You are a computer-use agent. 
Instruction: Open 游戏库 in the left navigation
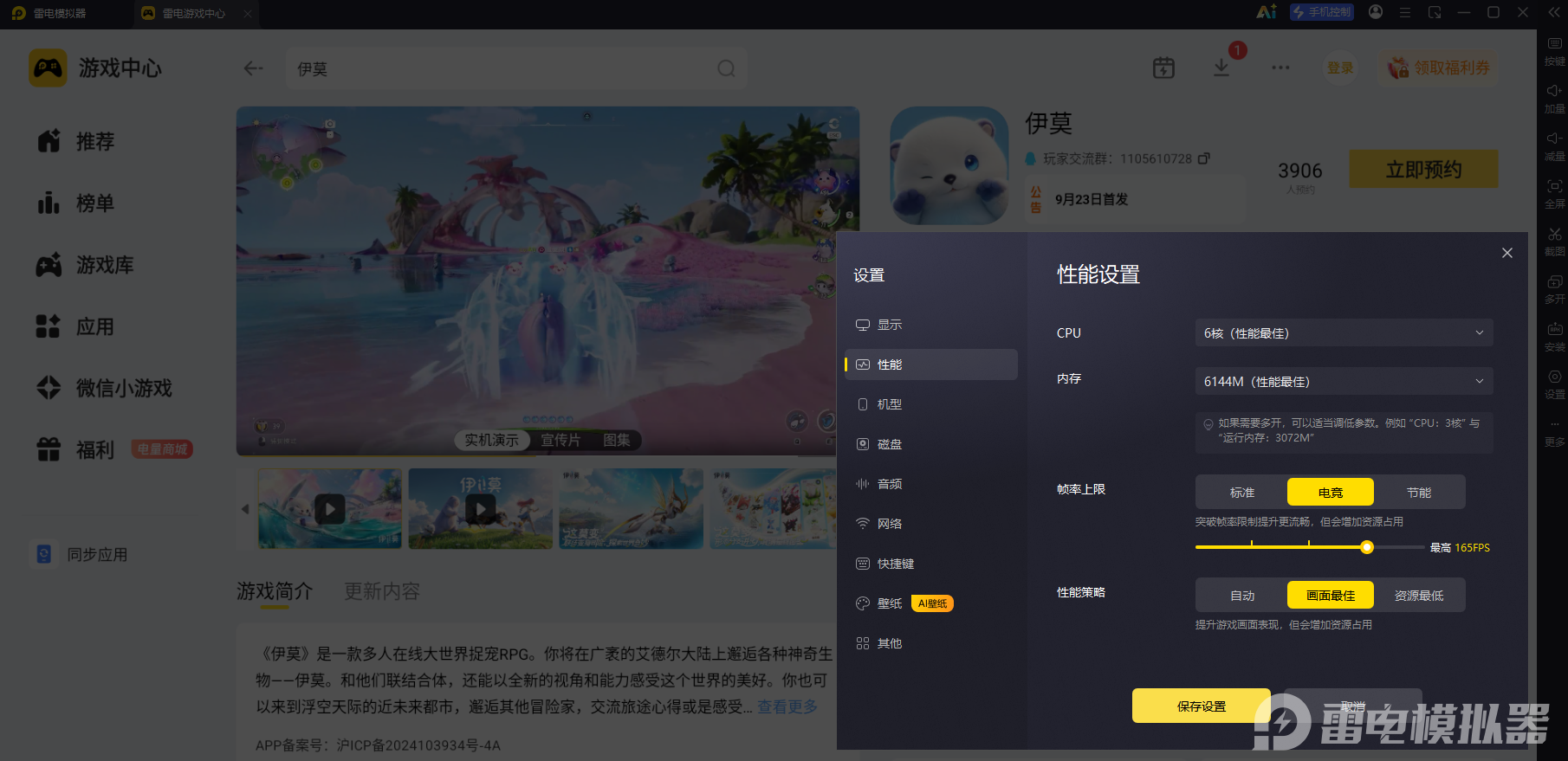[85, 265]
